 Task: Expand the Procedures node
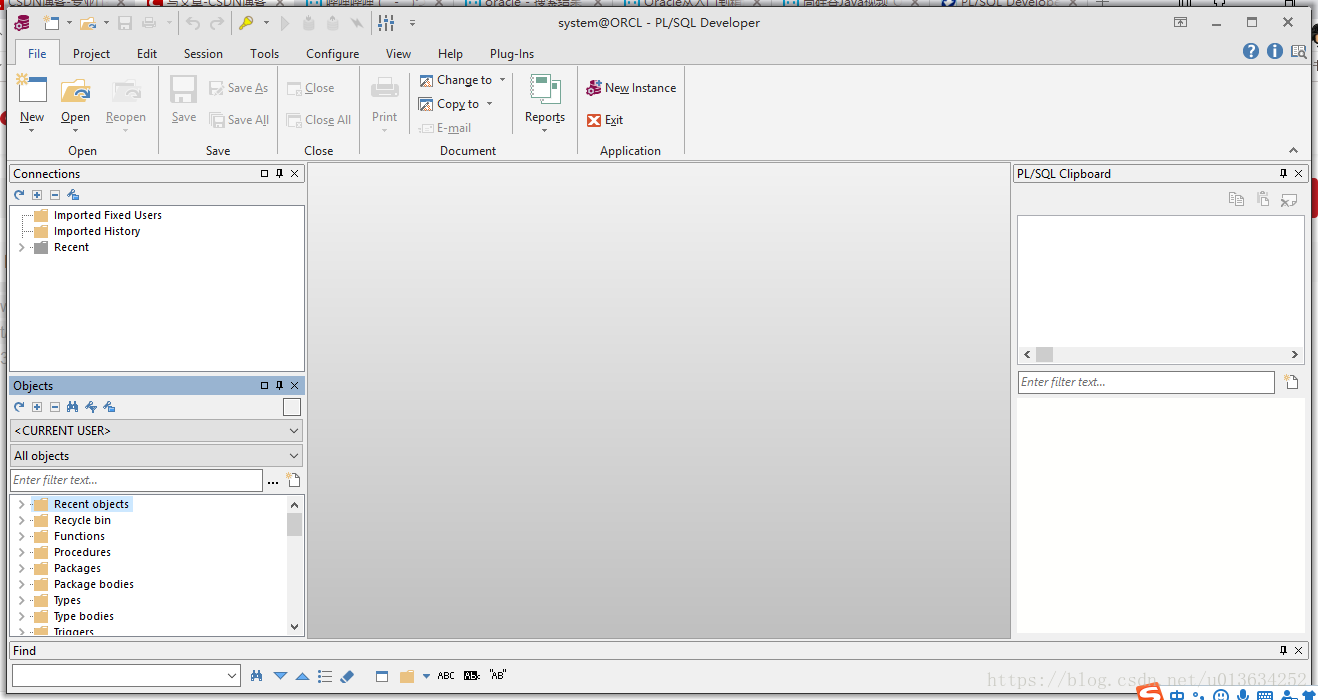coord(21,552)
